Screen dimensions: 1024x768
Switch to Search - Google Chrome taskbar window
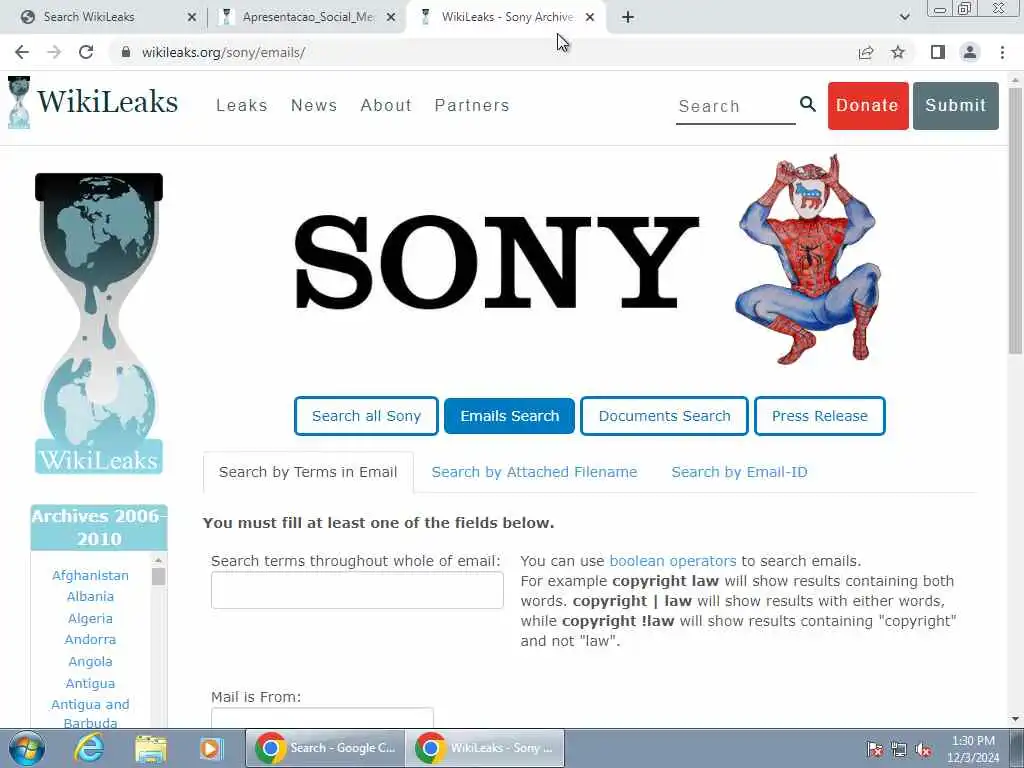tap(325, 748)
